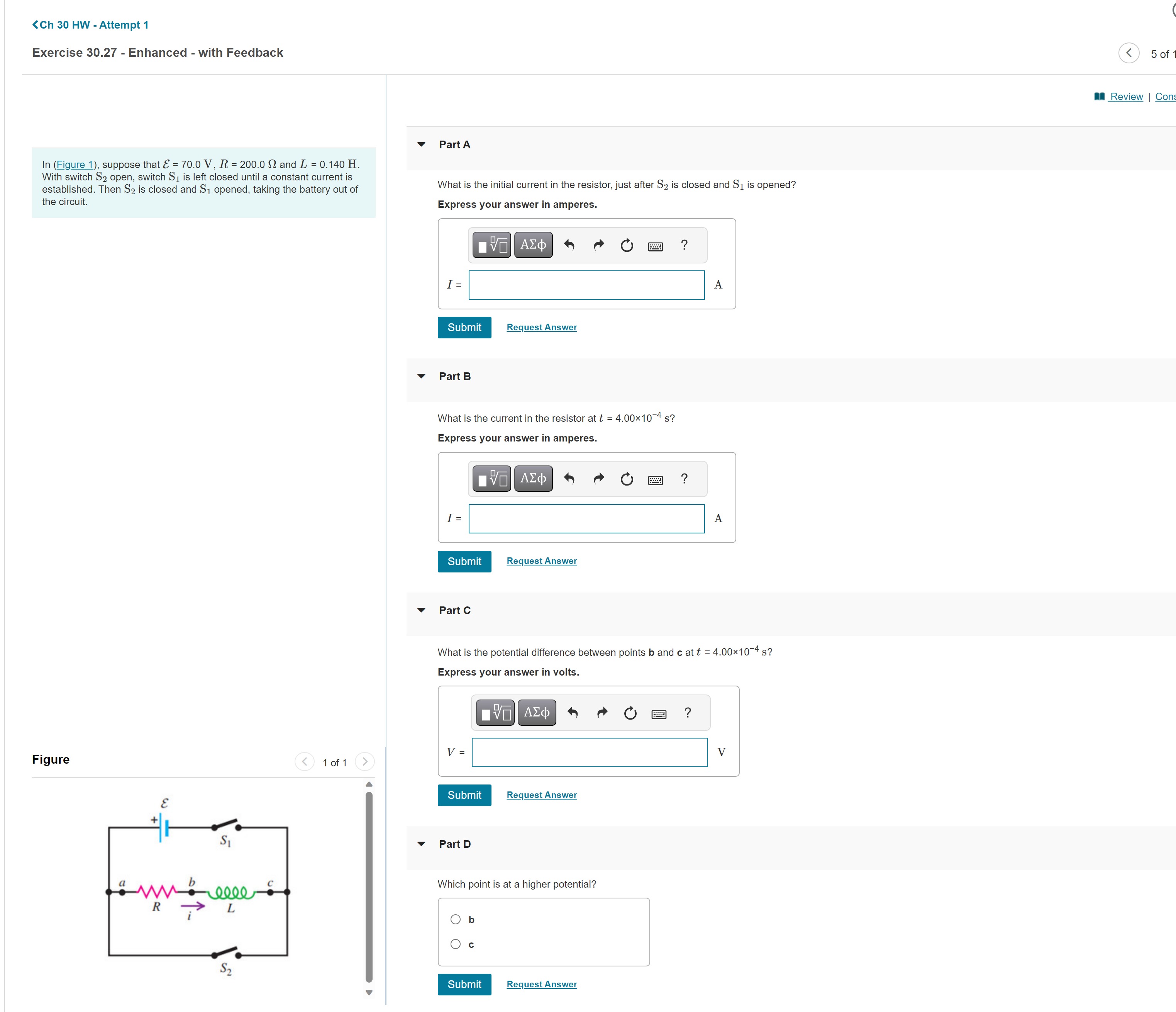
Task: Open the Review panel icon
Action: 1099,96
